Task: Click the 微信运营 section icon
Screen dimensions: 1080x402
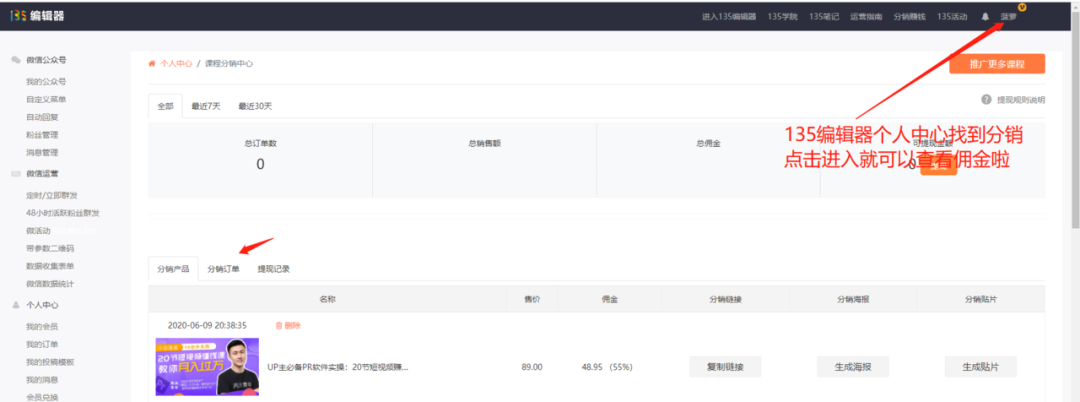Action: [16, 174]
